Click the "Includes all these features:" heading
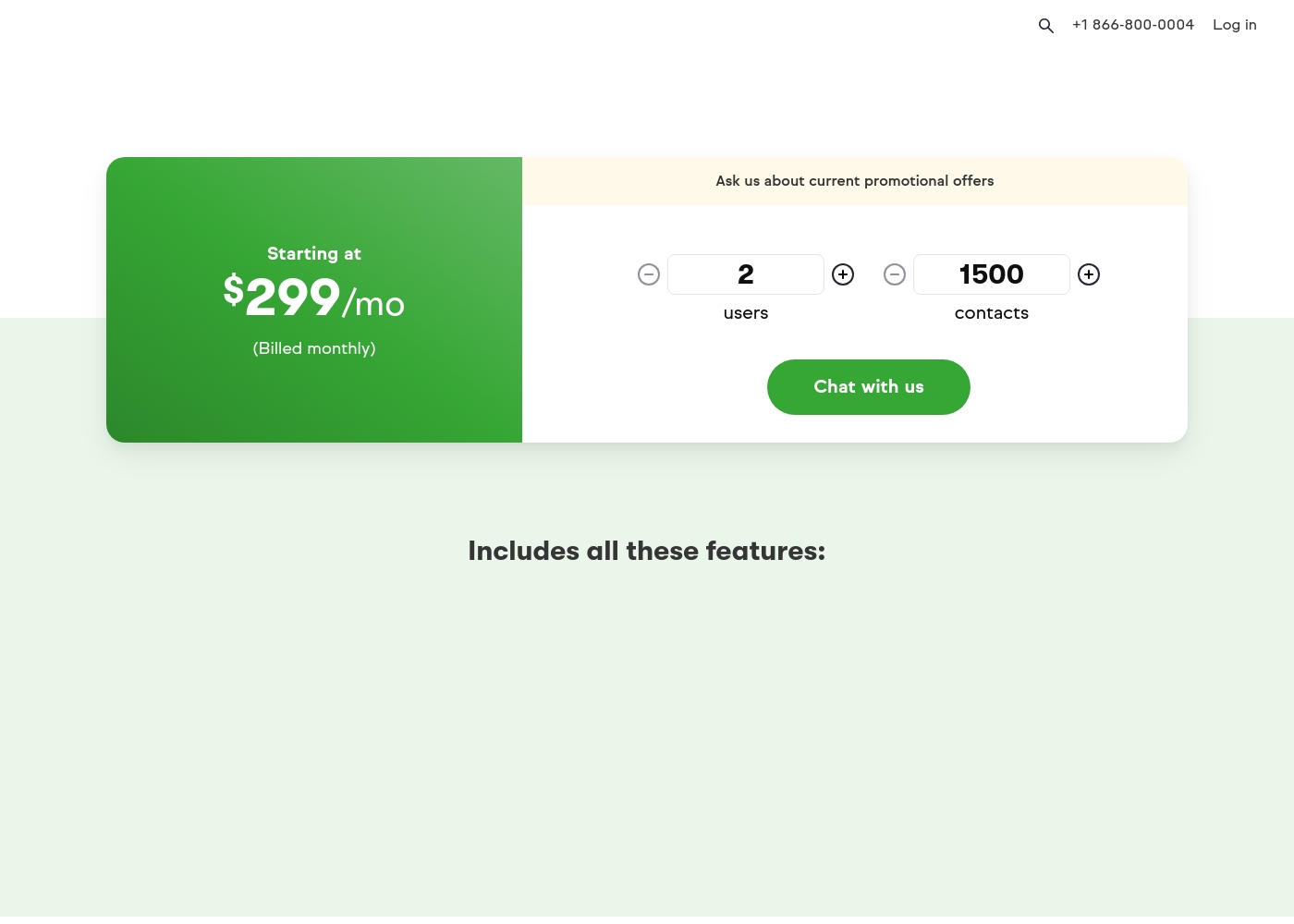Screen dimensions: 1294x924 pyautogui.click(x=647, y=551)
